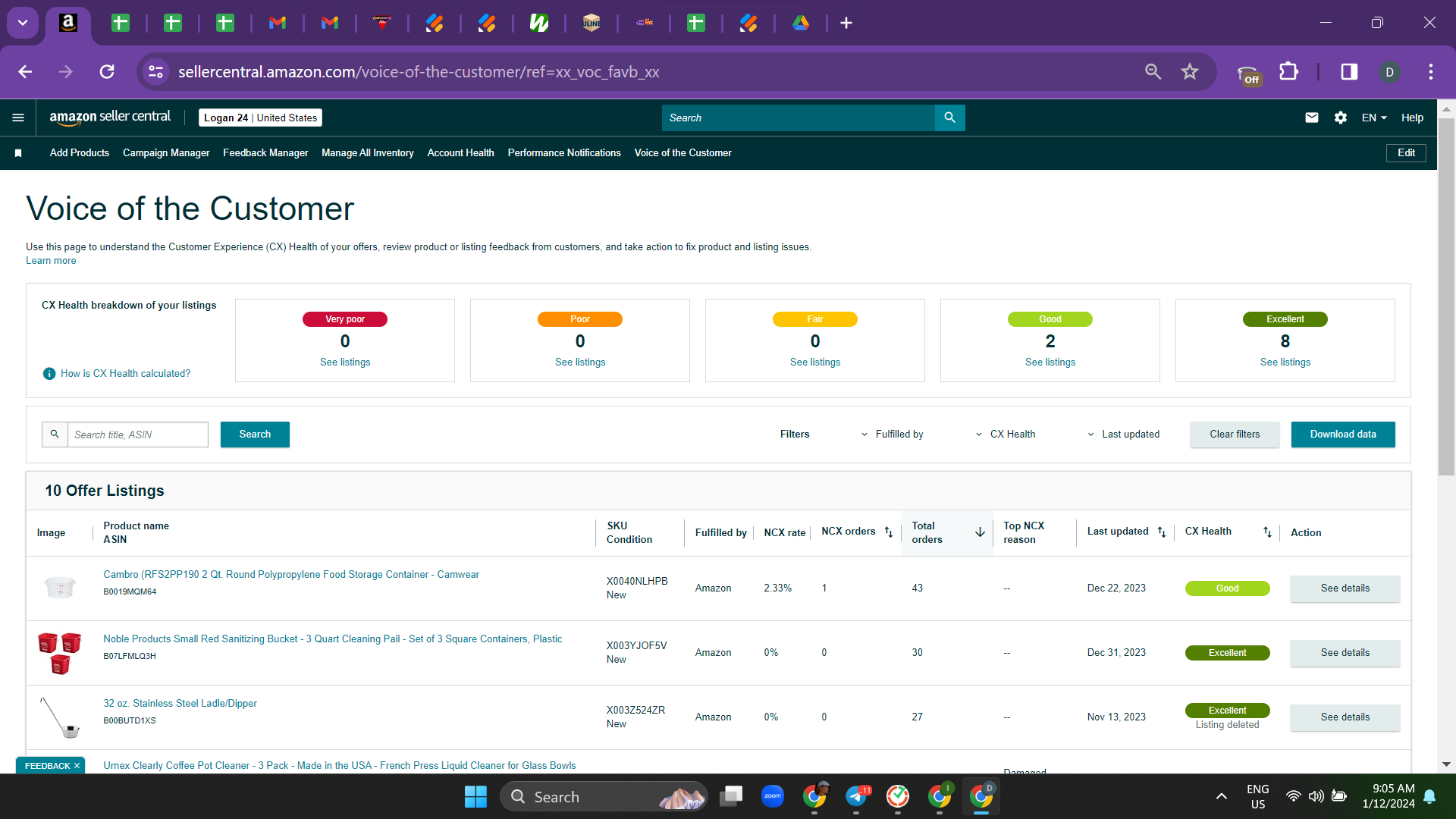Click the browser address bar URL
The height and width of the screenshot is (819, 1456).
pyautogui.click(x=419, y=71)
